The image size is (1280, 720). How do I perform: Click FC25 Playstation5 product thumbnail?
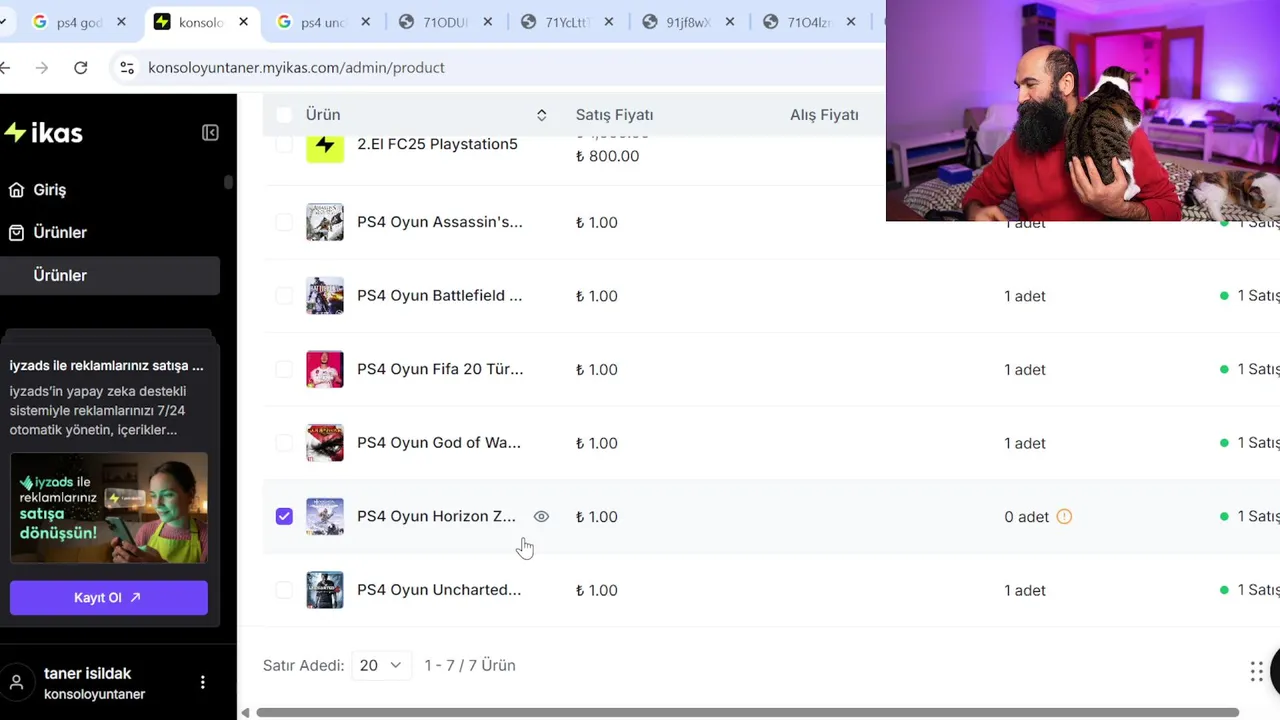pos(325,148)
